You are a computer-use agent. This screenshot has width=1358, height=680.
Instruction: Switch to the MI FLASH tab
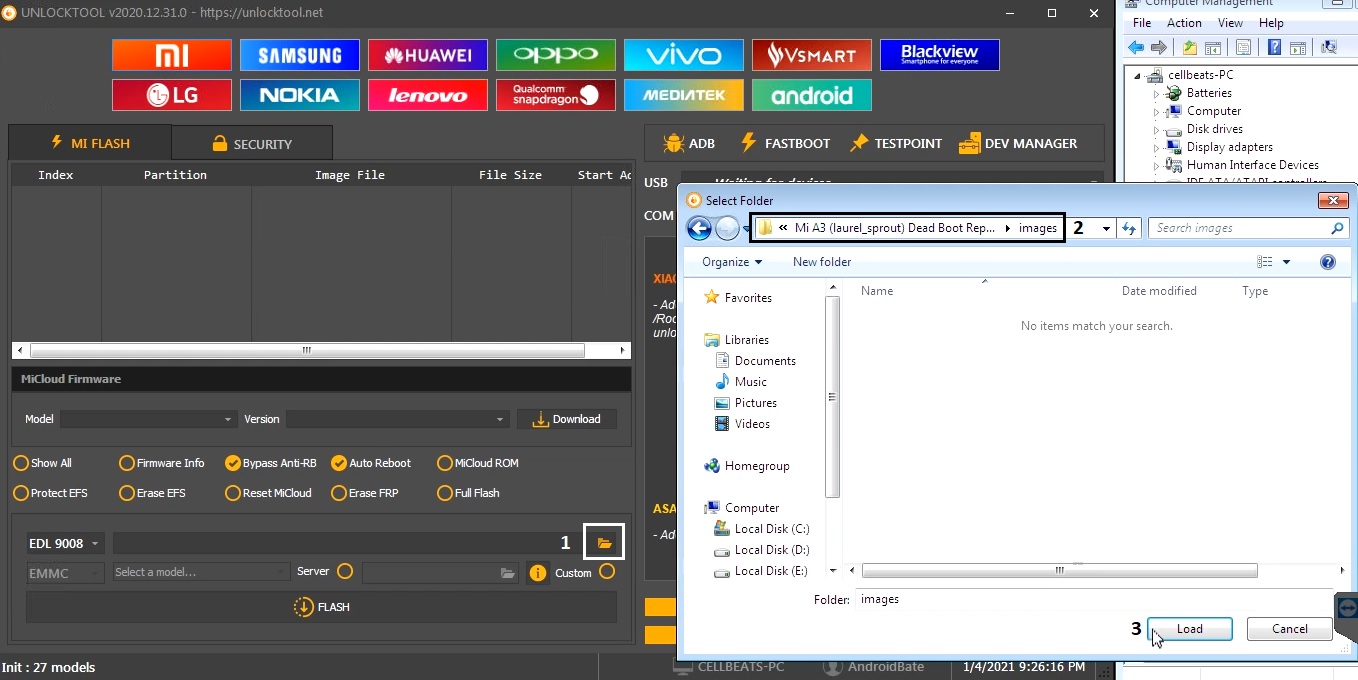click(x=90, y=143)
